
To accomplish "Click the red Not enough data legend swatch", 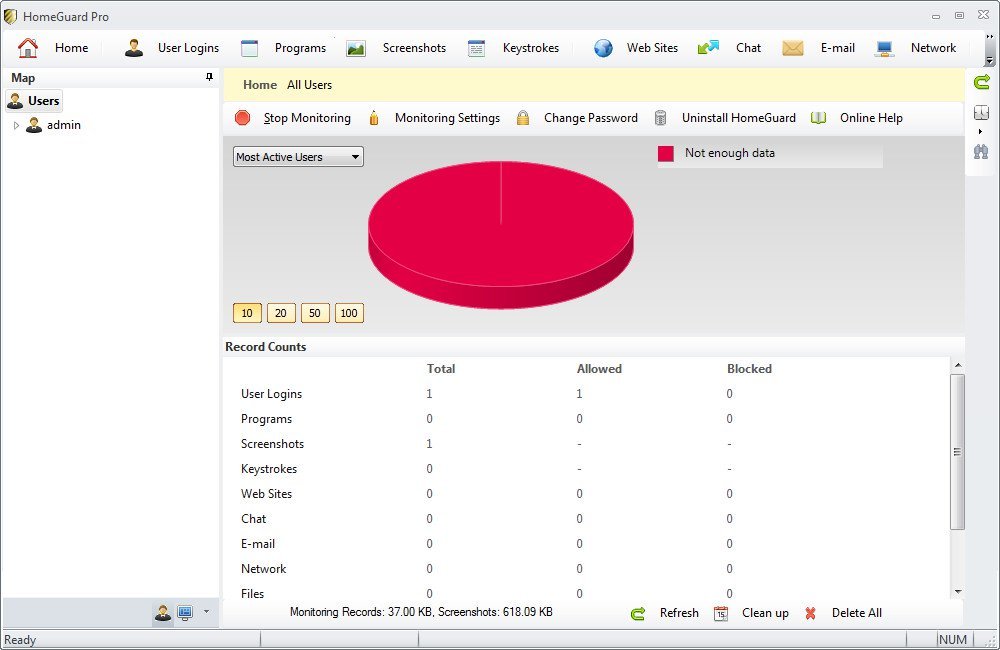I will (x=666, y=153).
